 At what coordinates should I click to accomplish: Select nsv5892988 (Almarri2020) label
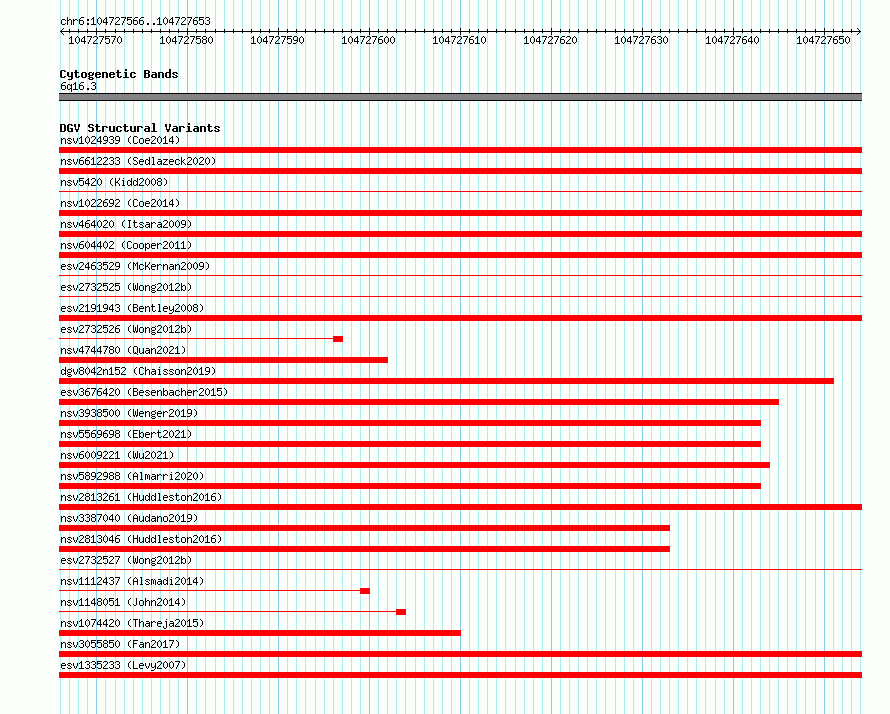(x=132, y=476)
